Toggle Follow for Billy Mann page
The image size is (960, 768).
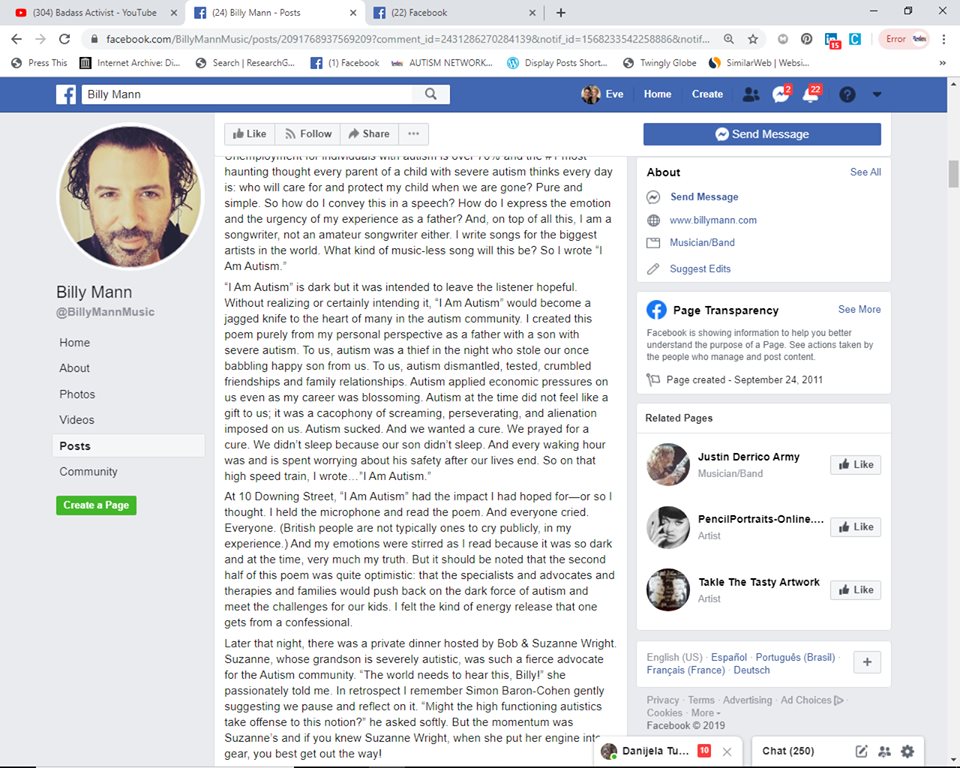coord(308,134)
